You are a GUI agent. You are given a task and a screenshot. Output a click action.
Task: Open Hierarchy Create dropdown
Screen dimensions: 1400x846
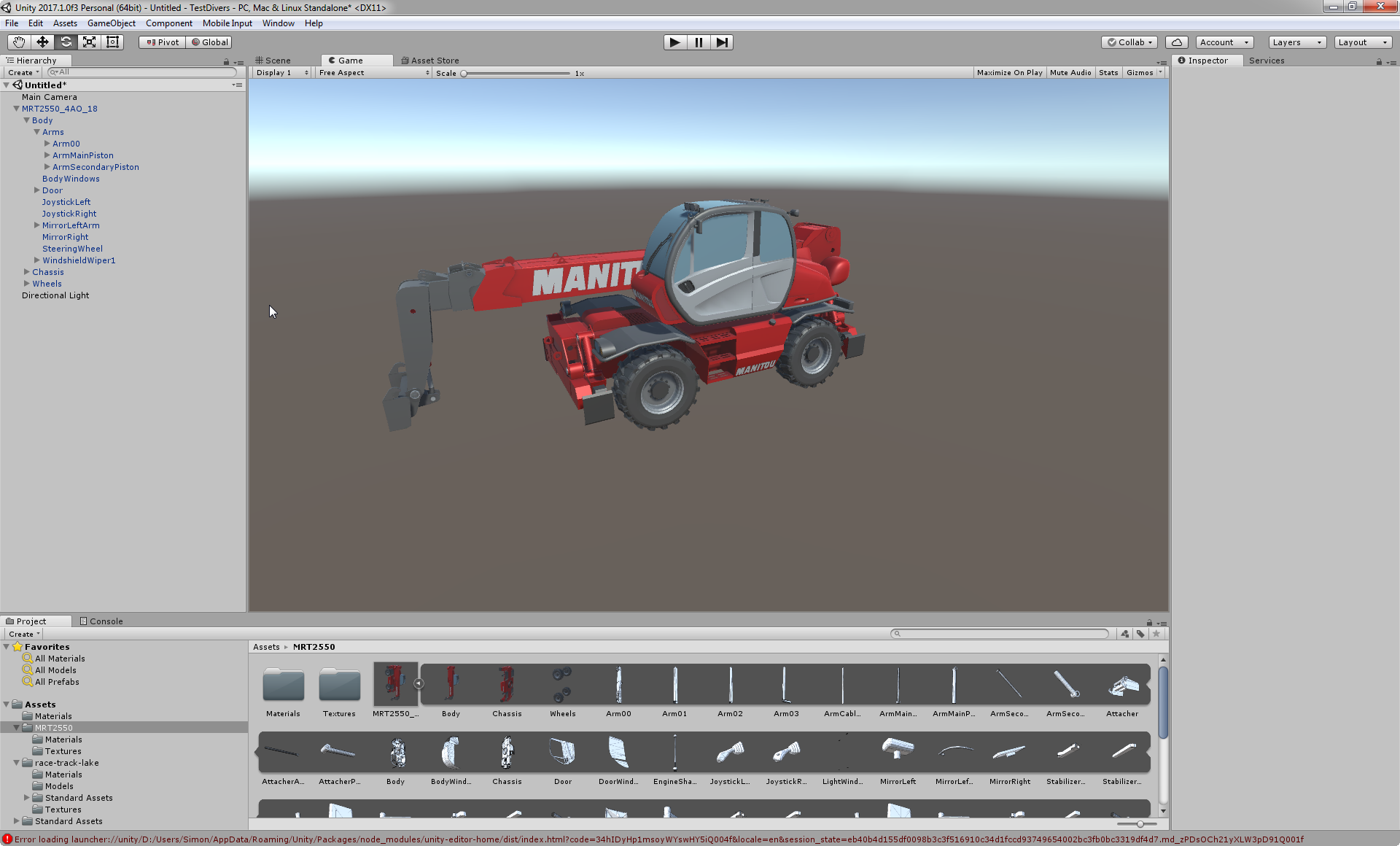[23, 73]
